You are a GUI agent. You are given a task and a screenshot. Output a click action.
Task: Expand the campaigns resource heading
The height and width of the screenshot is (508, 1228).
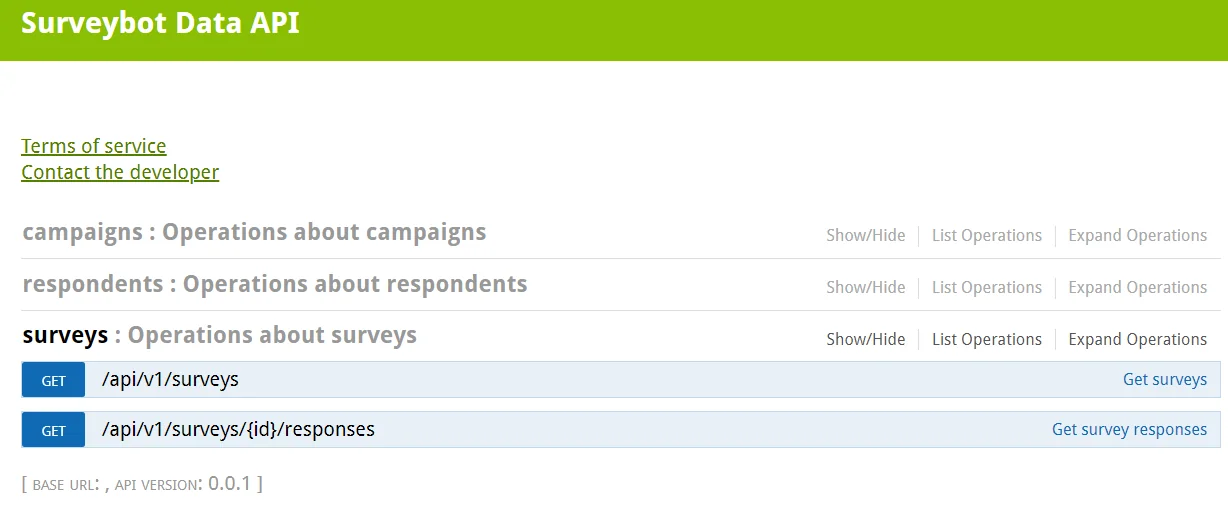82,232
